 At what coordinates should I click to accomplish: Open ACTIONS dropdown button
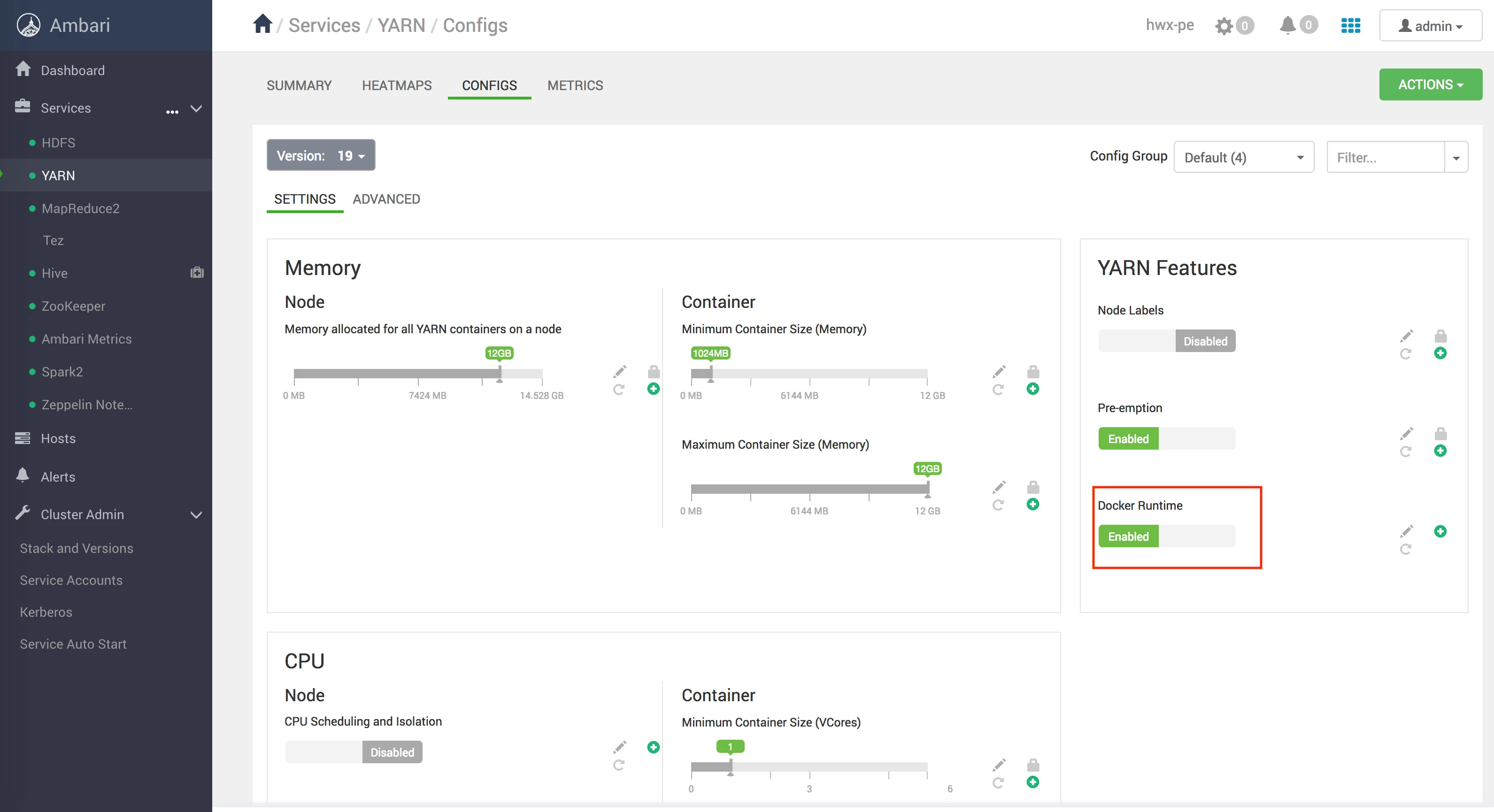click(1430, 84)
